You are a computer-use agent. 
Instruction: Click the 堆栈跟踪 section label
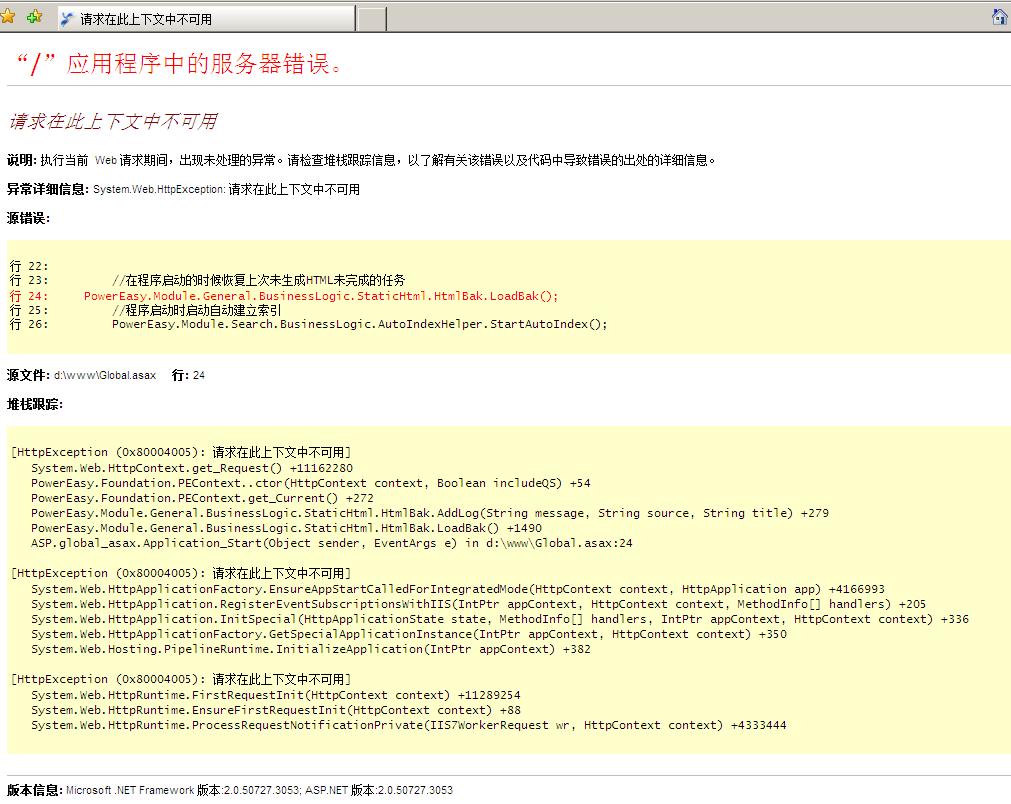point(34,404)
